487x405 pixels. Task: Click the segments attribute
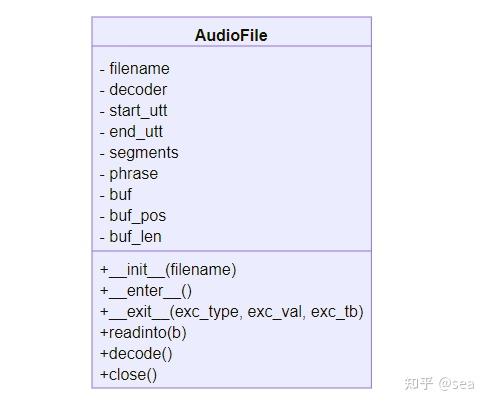point(139,153)
